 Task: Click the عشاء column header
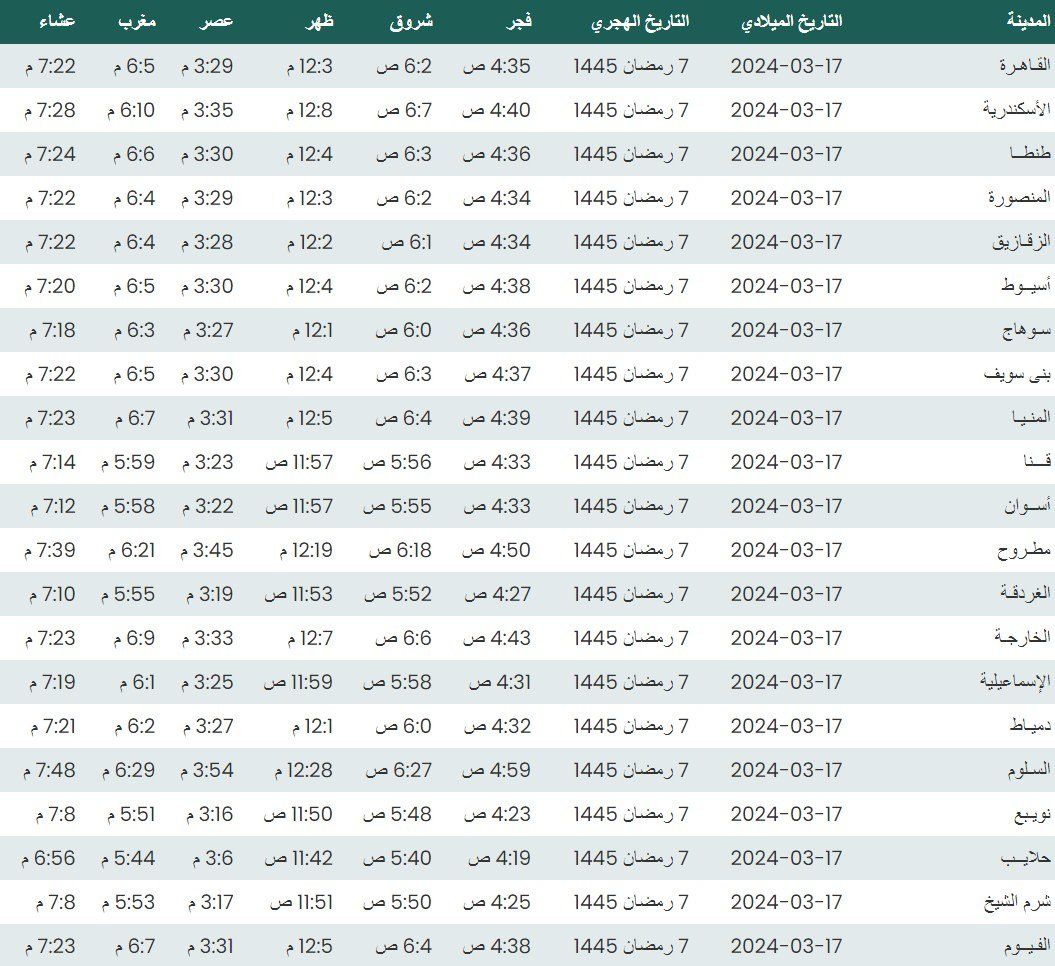point(57,21)
